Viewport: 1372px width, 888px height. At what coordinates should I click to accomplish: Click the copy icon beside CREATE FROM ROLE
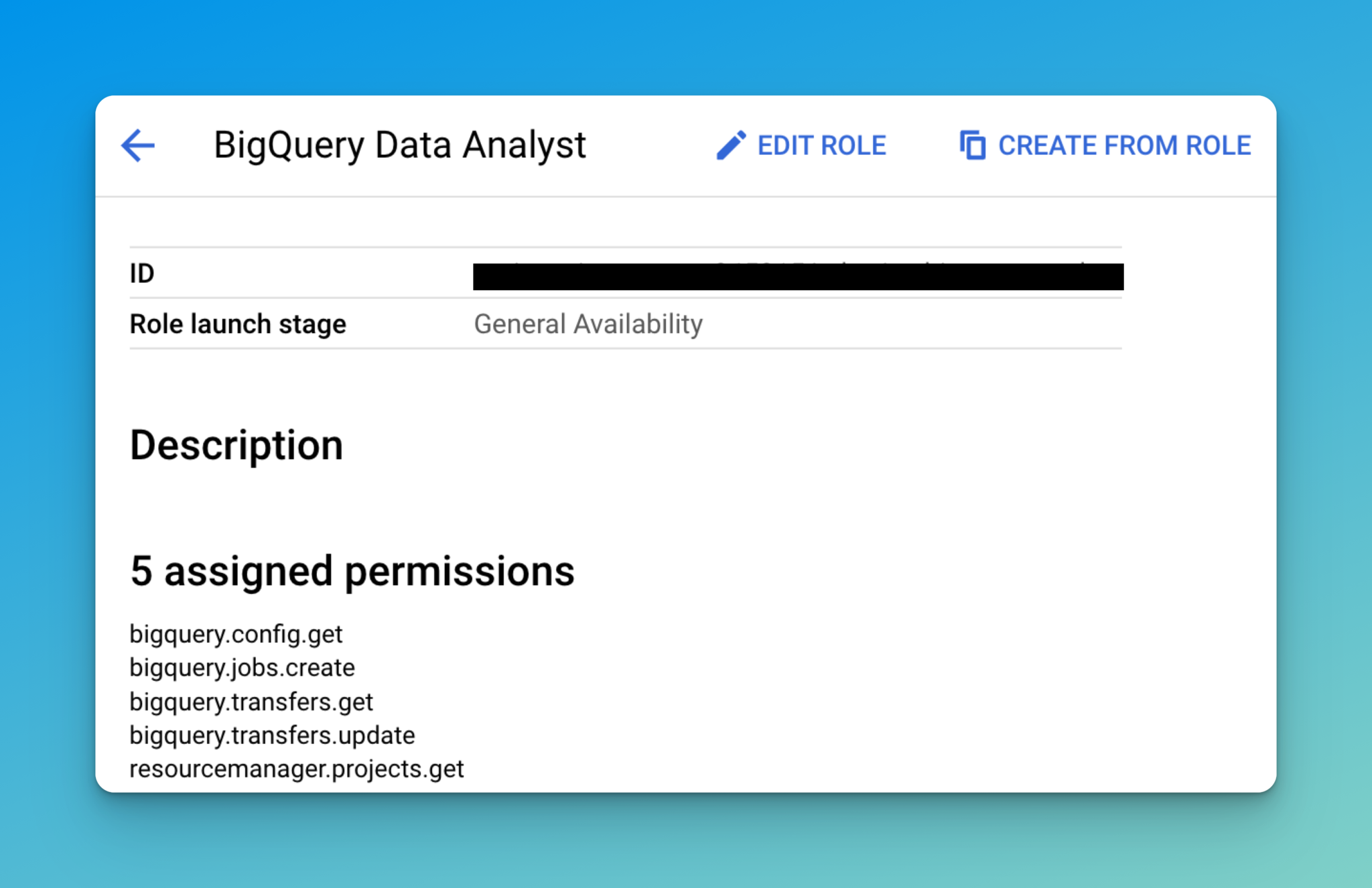(972, 145)
